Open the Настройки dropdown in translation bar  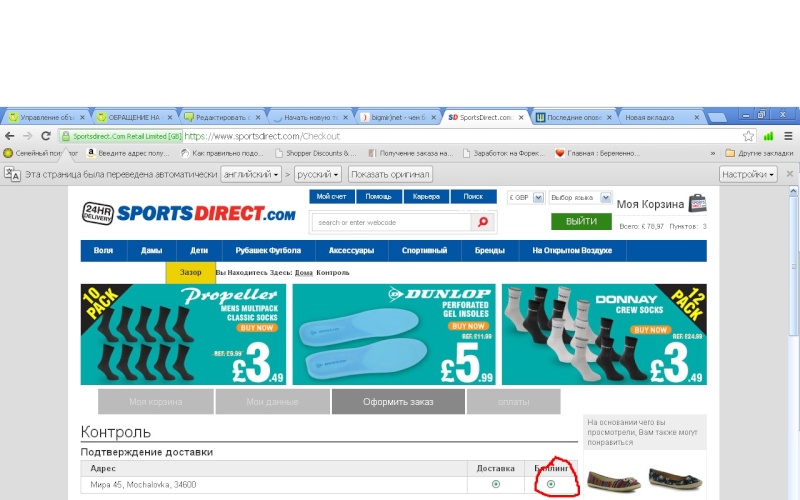(747, 174)
